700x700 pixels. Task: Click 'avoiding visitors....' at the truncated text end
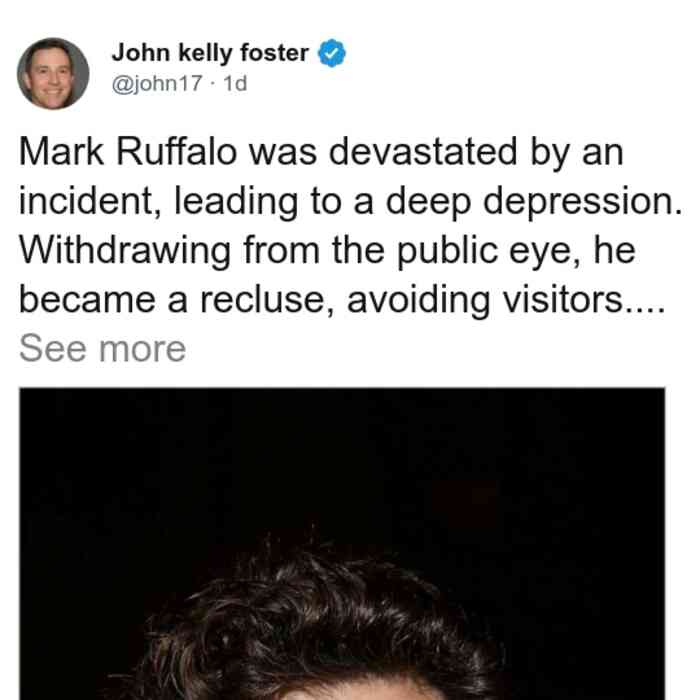pyautogui.click(x=506, y=300)
